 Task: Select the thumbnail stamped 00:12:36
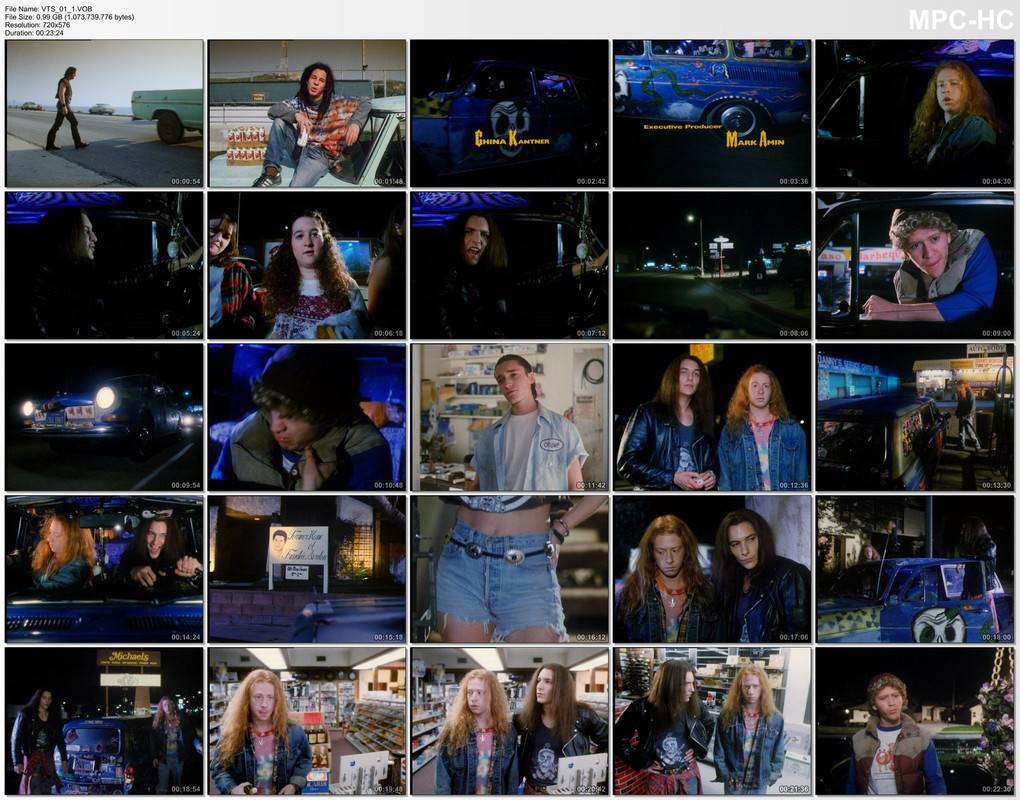pyautogui.click(x=712, y=418)
